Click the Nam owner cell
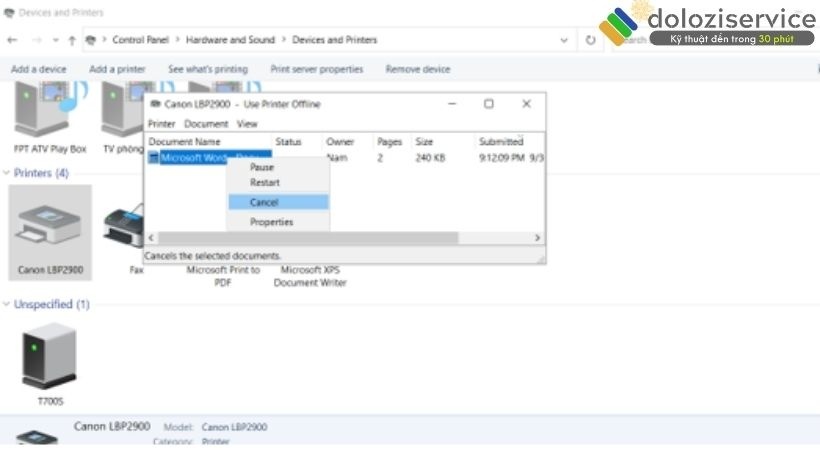820x450 pixels. coord(337,158)
